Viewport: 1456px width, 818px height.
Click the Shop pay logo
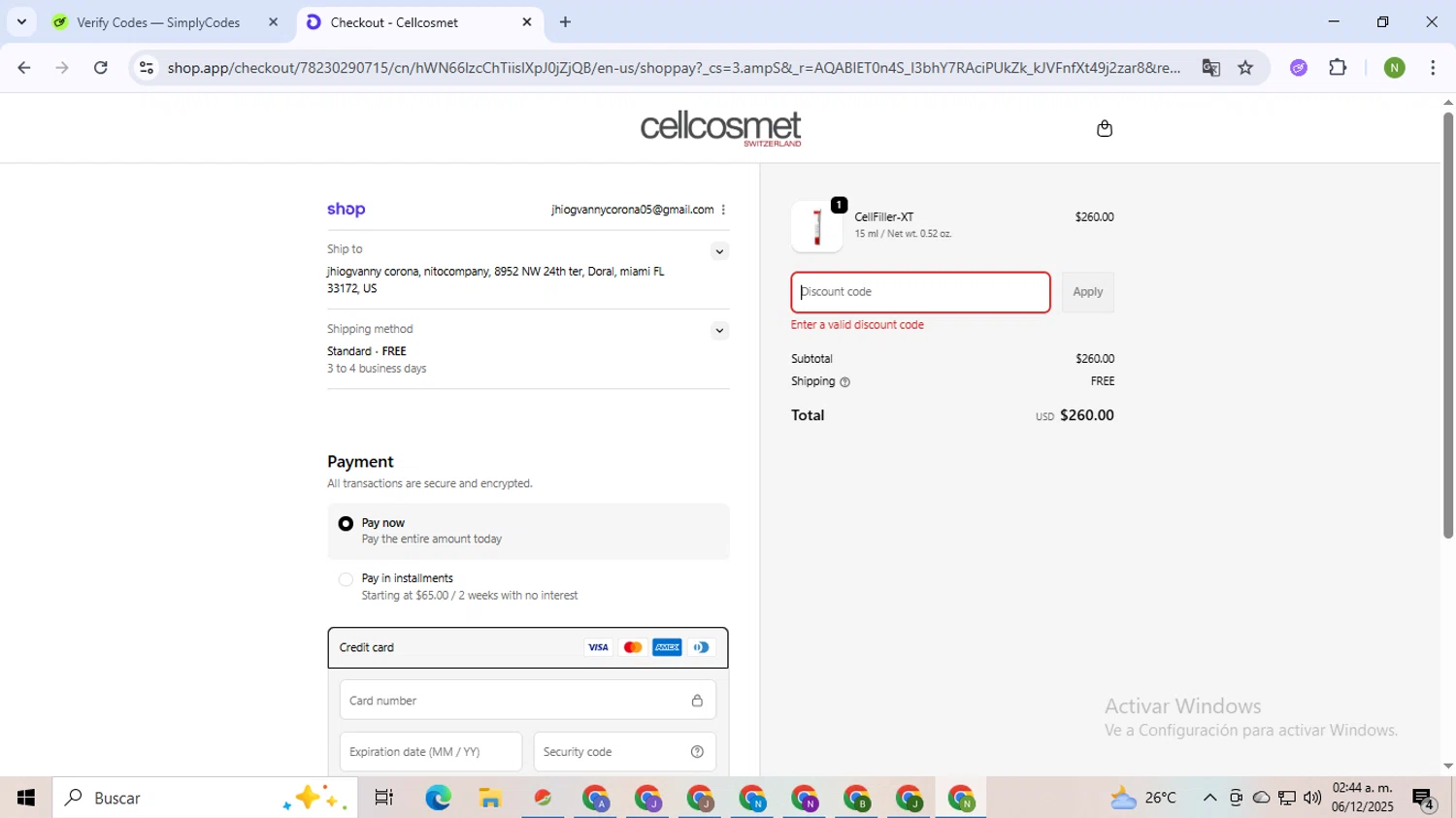[347, 210]
